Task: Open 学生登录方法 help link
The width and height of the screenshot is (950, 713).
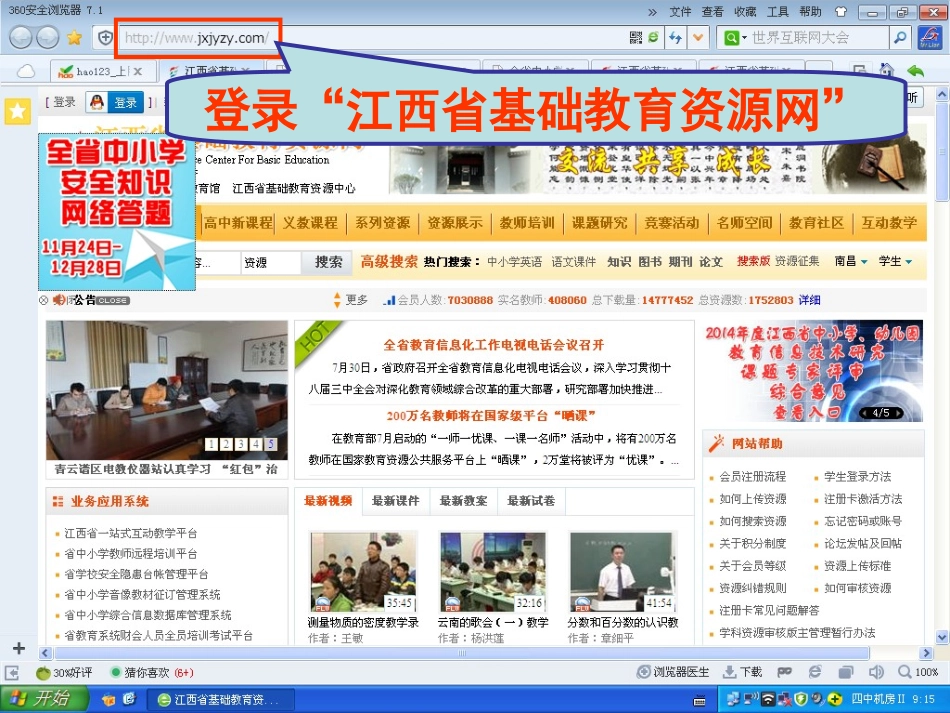Action: click(x=857, y=477)
